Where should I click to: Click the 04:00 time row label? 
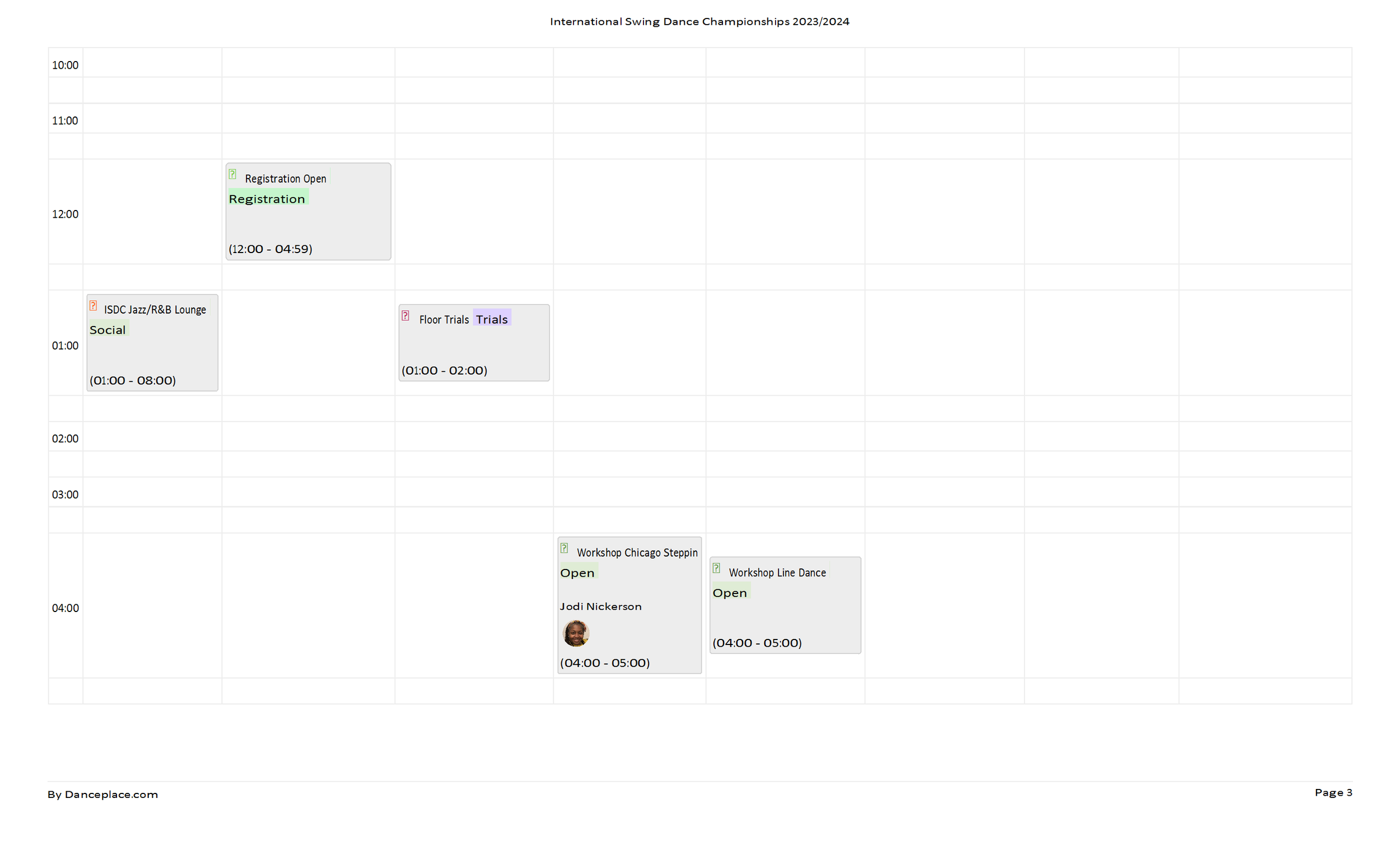coord(66,608)
